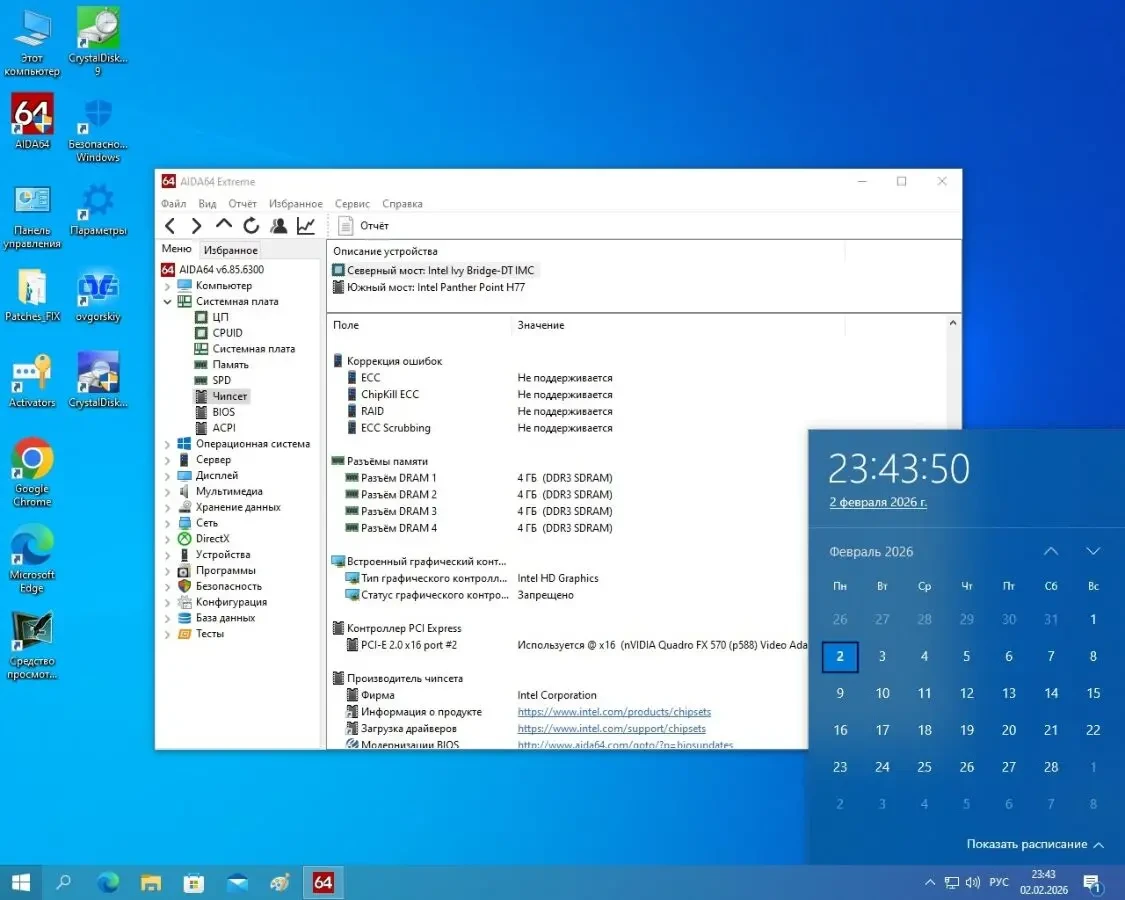This screenshot has height=900, width=1125.
Task: Select the BIOS tree item
Action: click(x=224, y=412)
